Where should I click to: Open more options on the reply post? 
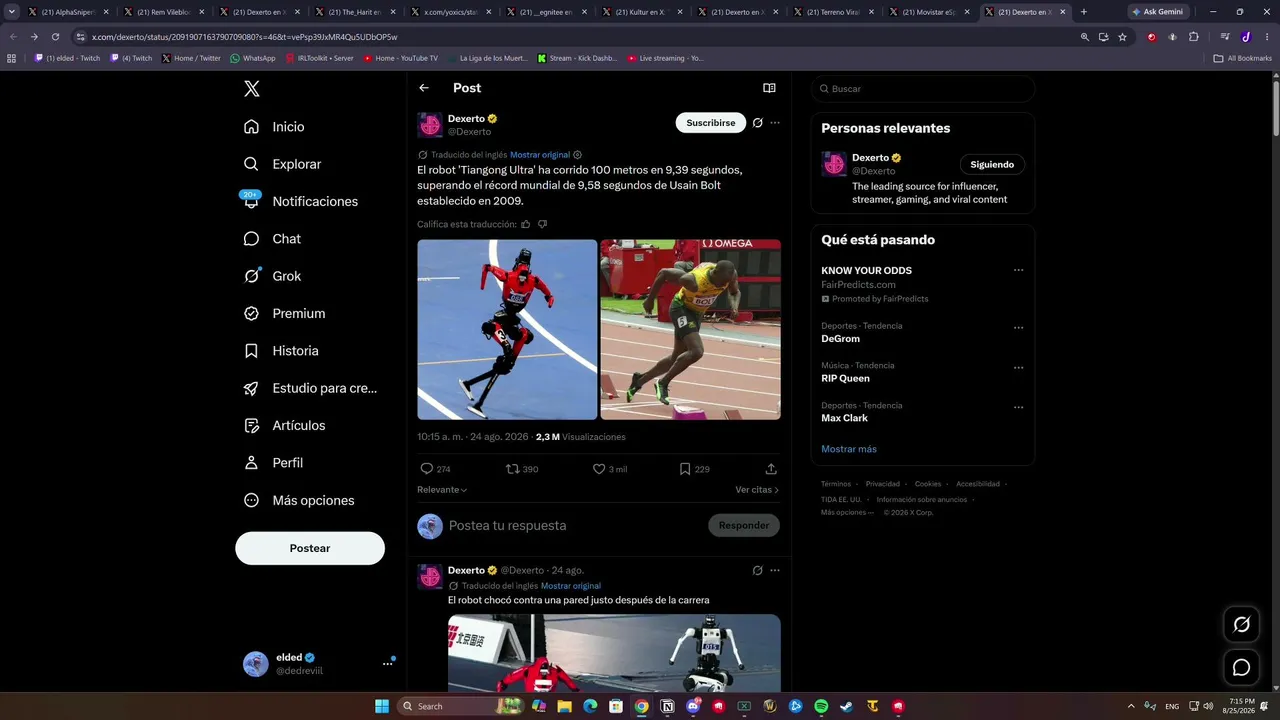point(775,570)
